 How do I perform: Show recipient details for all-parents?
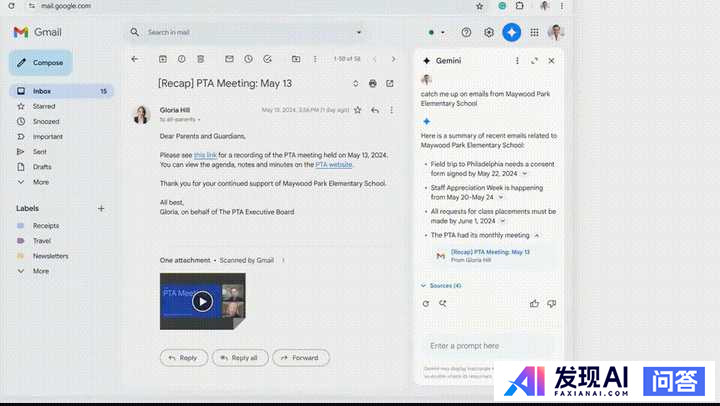[199, 119]
